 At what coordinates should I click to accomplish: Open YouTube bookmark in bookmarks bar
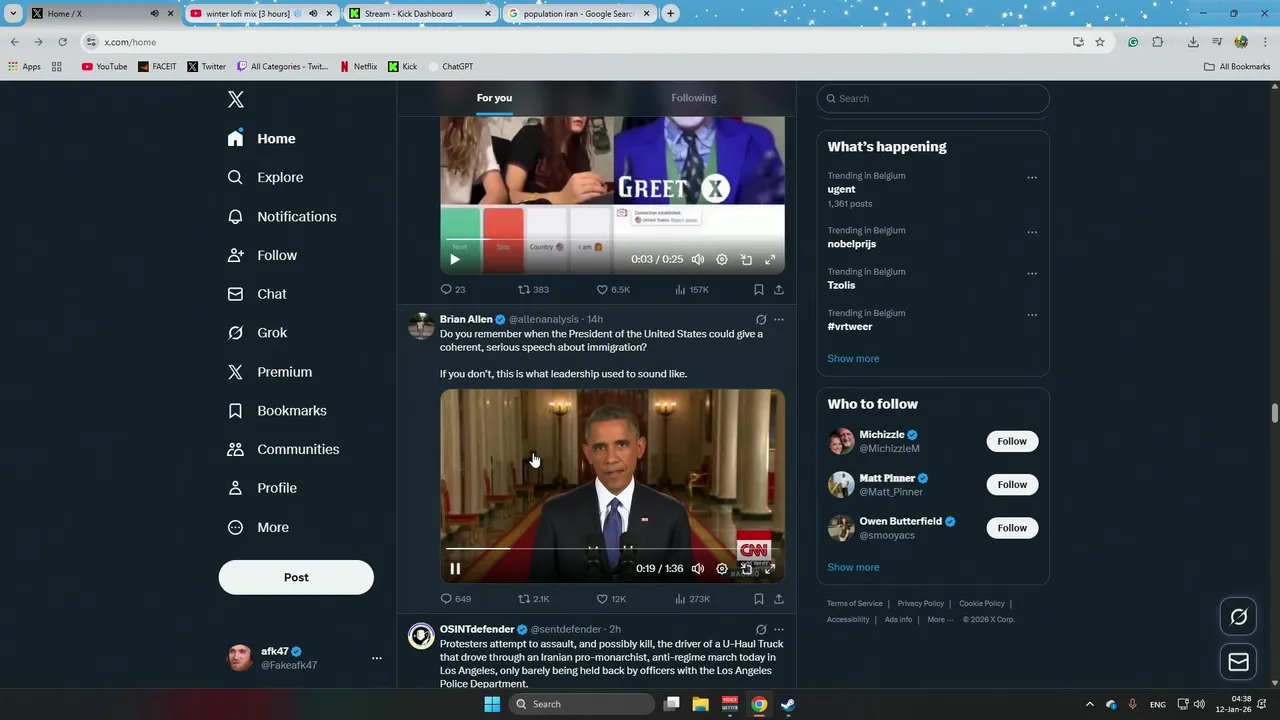coord(104,66)
